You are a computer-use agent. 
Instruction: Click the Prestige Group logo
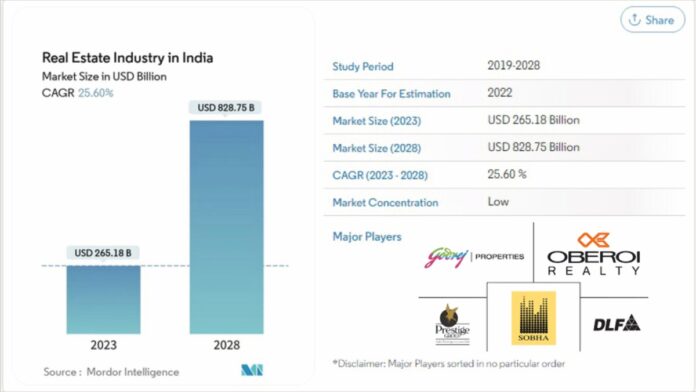pyautogui.click(x=452, y=325)
